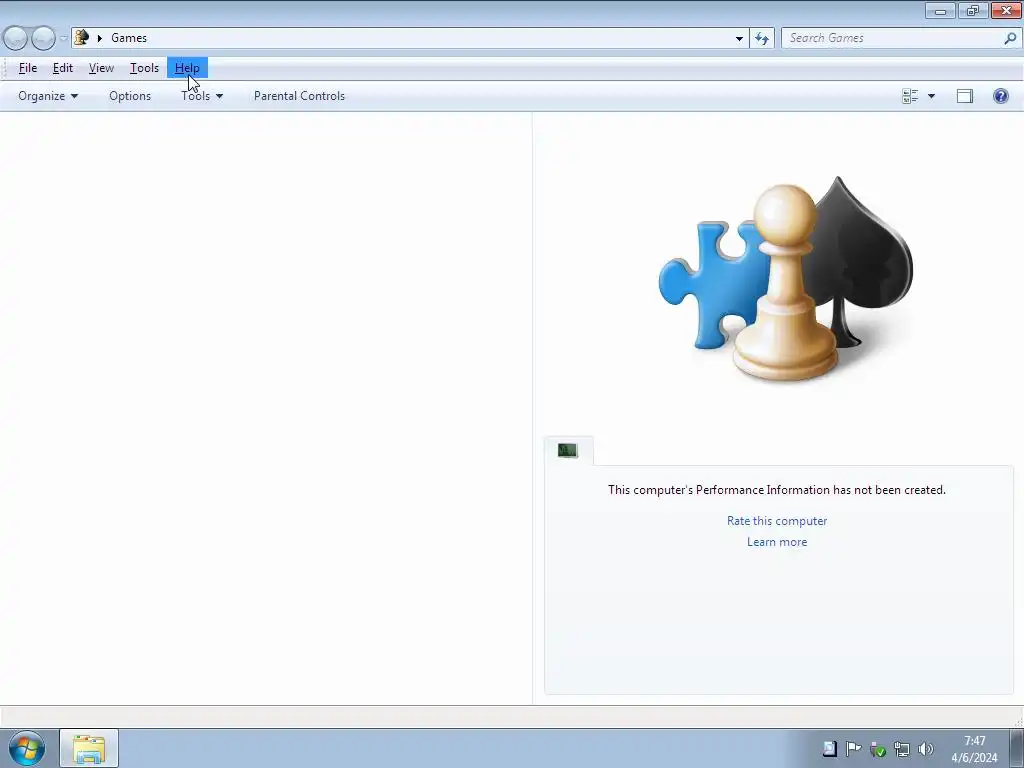Open recent pages dropdown arrow

[x=63, y=39]
